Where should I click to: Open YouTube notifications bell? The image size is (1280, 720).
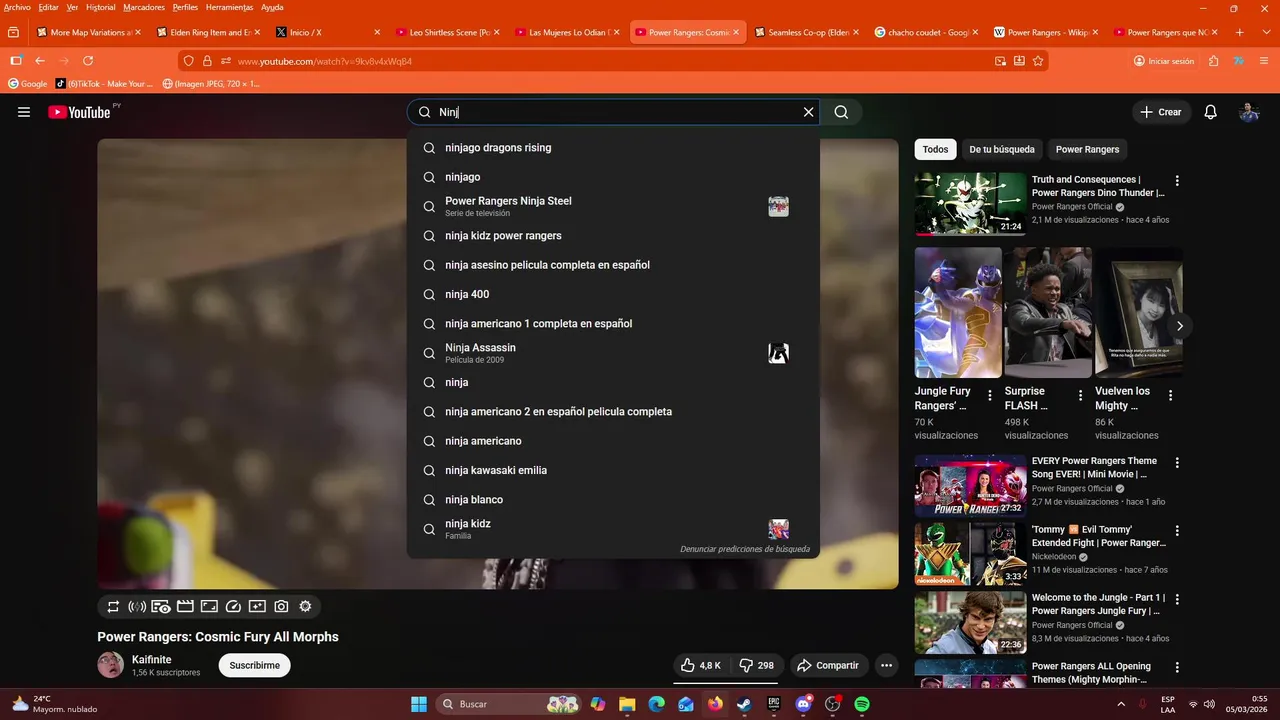pos(1210,112)
